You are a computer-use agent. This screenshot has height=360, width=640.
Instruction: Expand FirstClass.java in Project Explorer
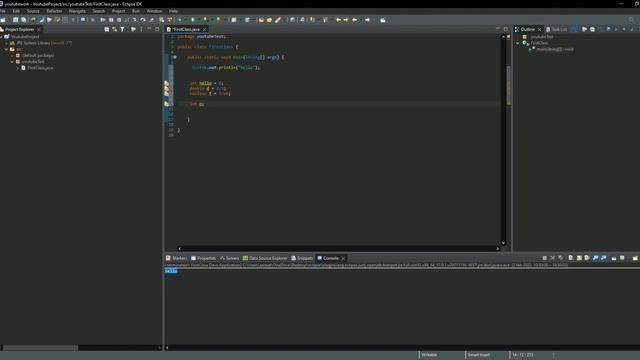[18, 68]
